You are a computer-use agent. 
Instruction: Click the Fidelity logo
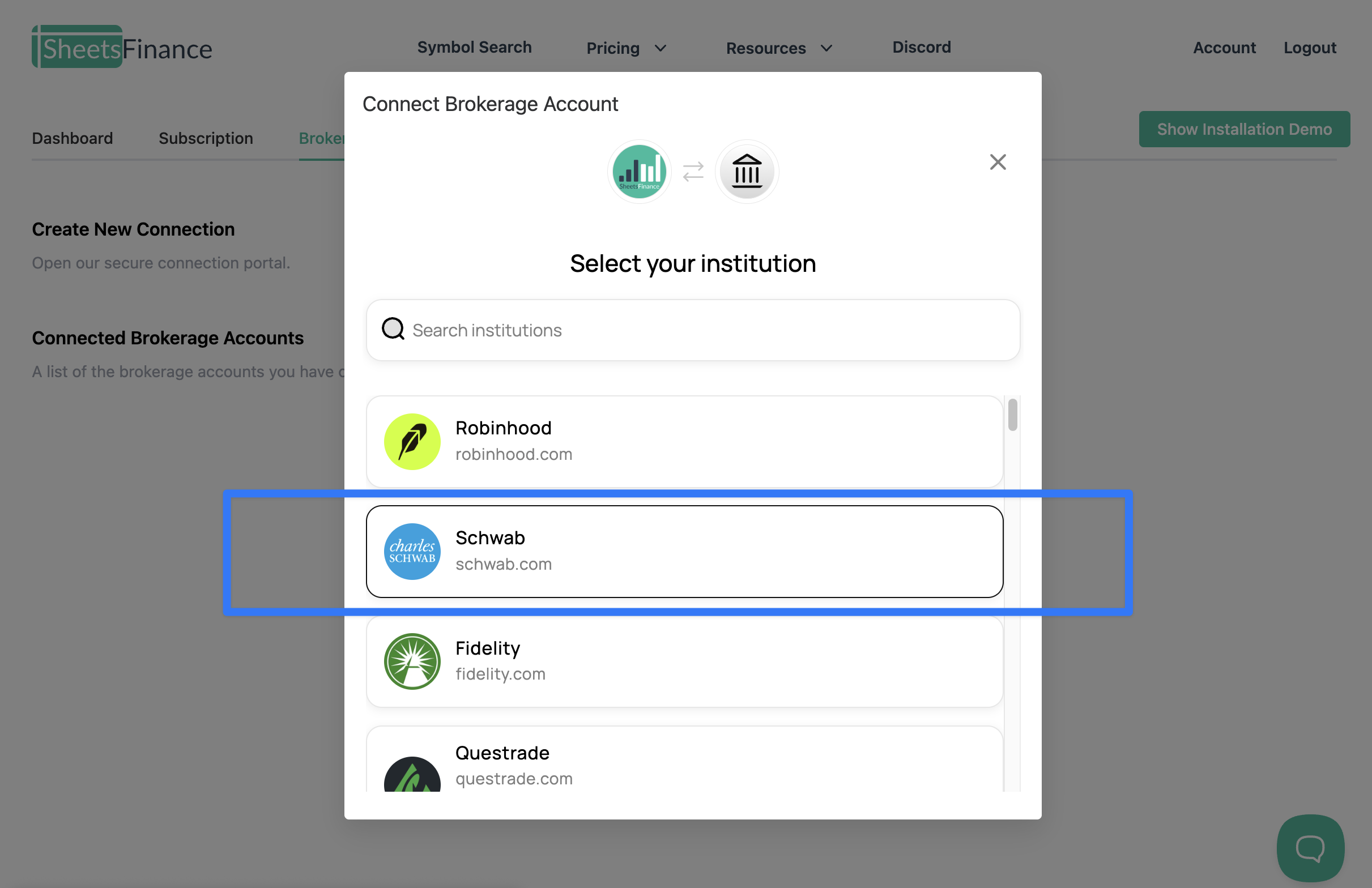412,661
